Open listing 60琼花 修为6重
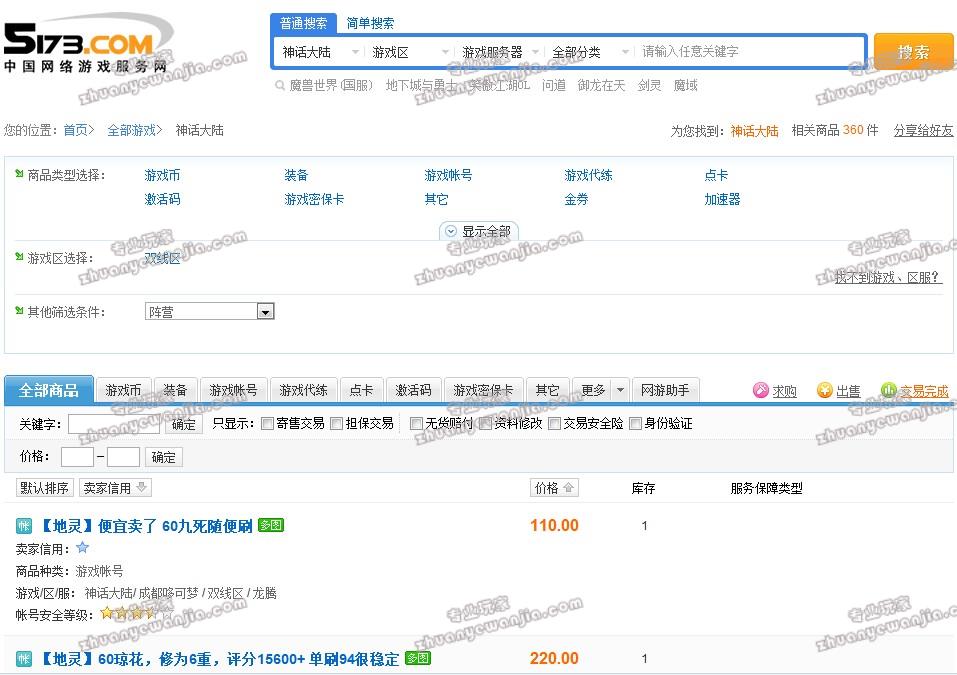Screen dimensions: 957x675 click(x=219, y=659)
